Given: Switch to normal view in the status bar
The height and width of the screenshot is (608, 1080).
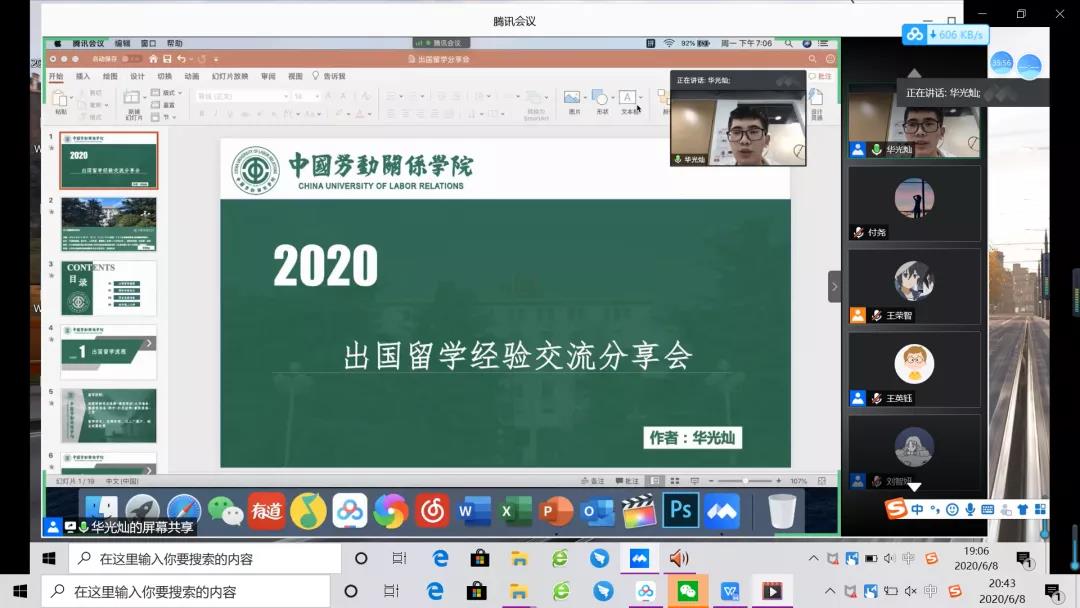Looking at the screenshot, I should point(655,481).
